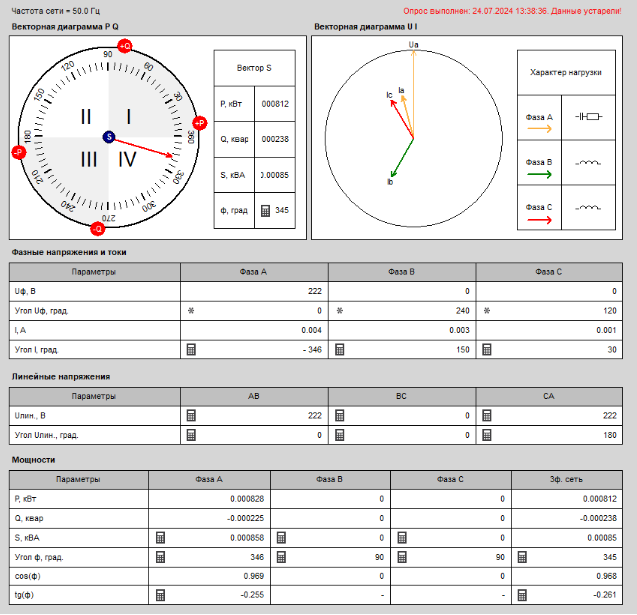Click calculator icon in Угол I Фаза C cell
Screen dimensions: 637x615
[x=487, y=350]
